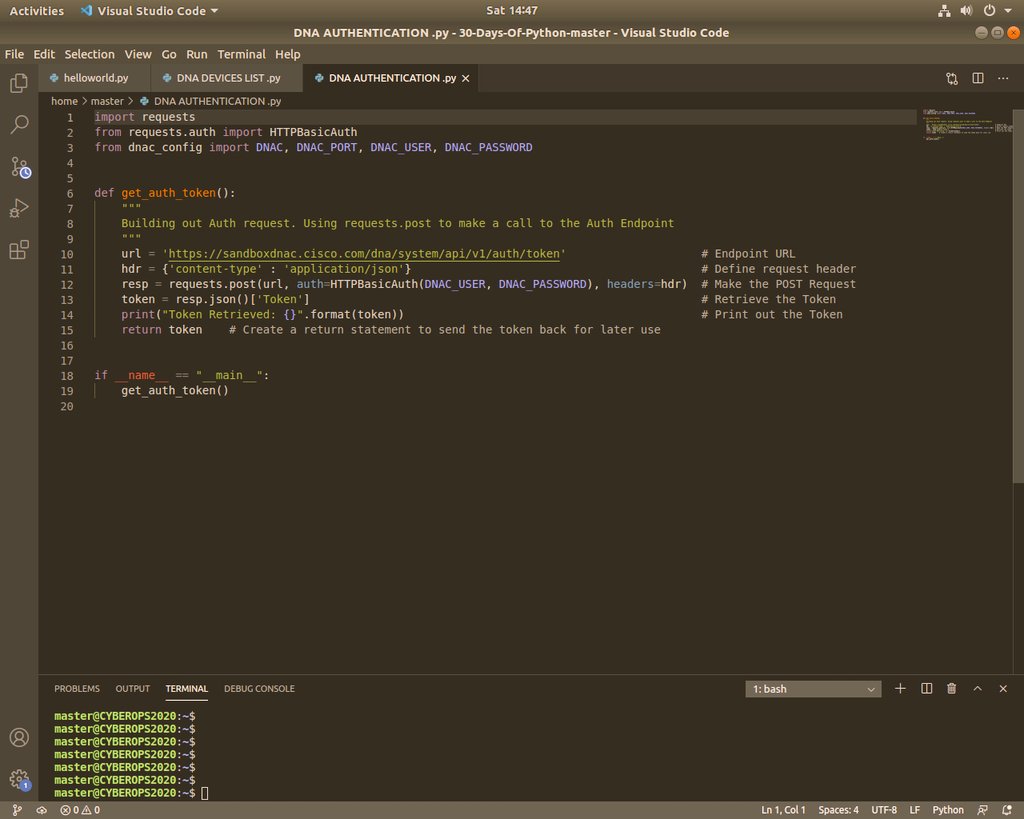Select the TERMINAL panel tab
Viewport: 1024px width, 819px height.
187,688
